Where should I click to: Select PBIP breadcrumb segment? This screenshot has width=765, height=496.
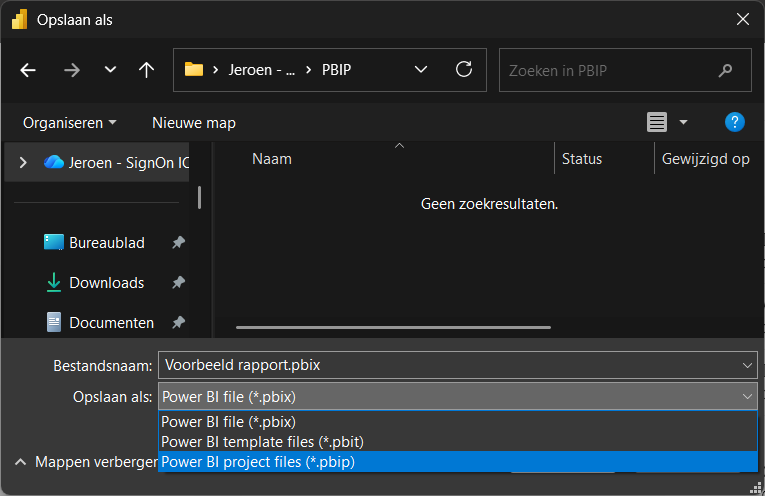pyautogui.click(x=336, y=70)
